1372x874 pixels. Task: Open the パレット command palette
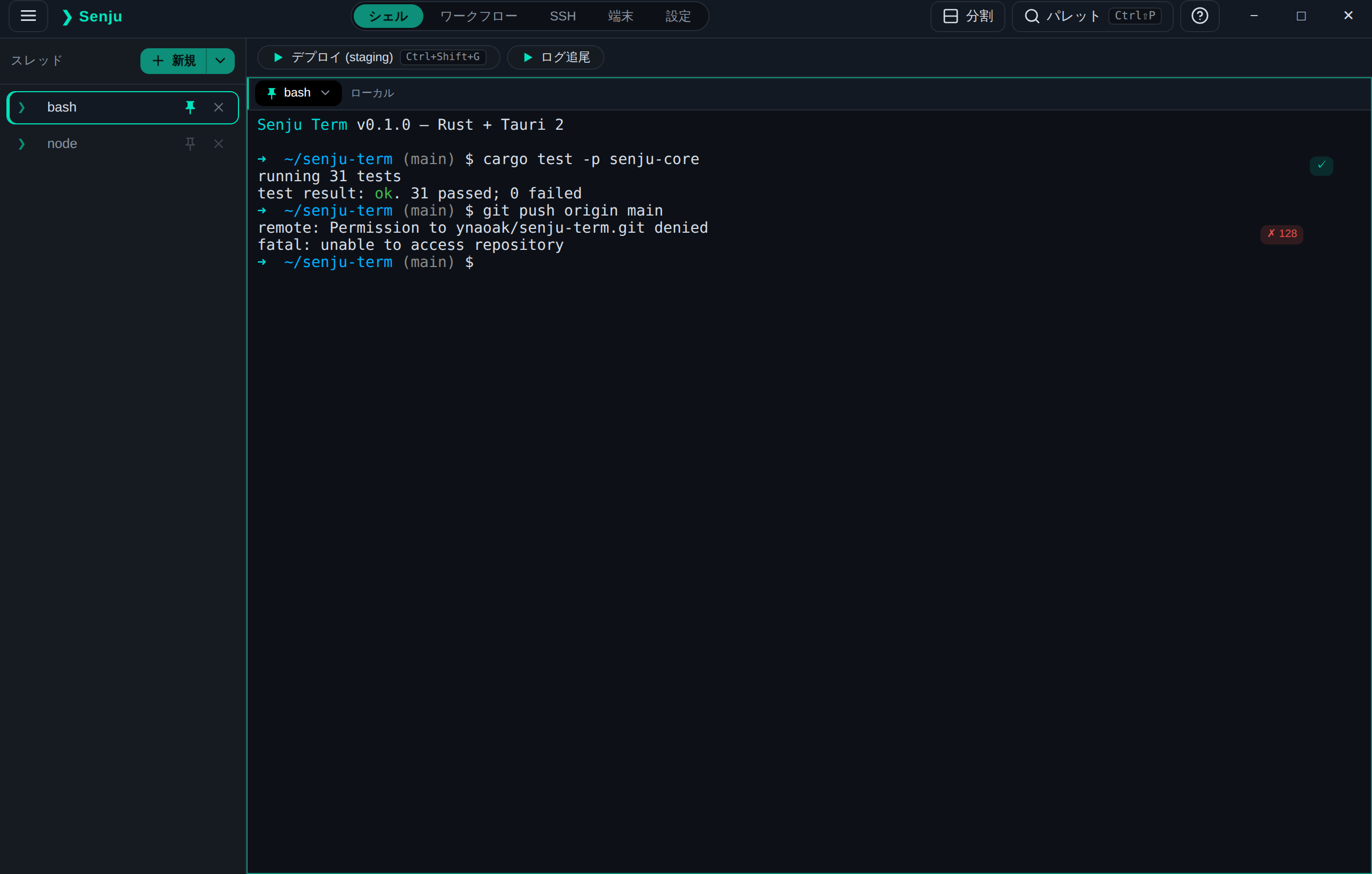tap(1092, 16)
